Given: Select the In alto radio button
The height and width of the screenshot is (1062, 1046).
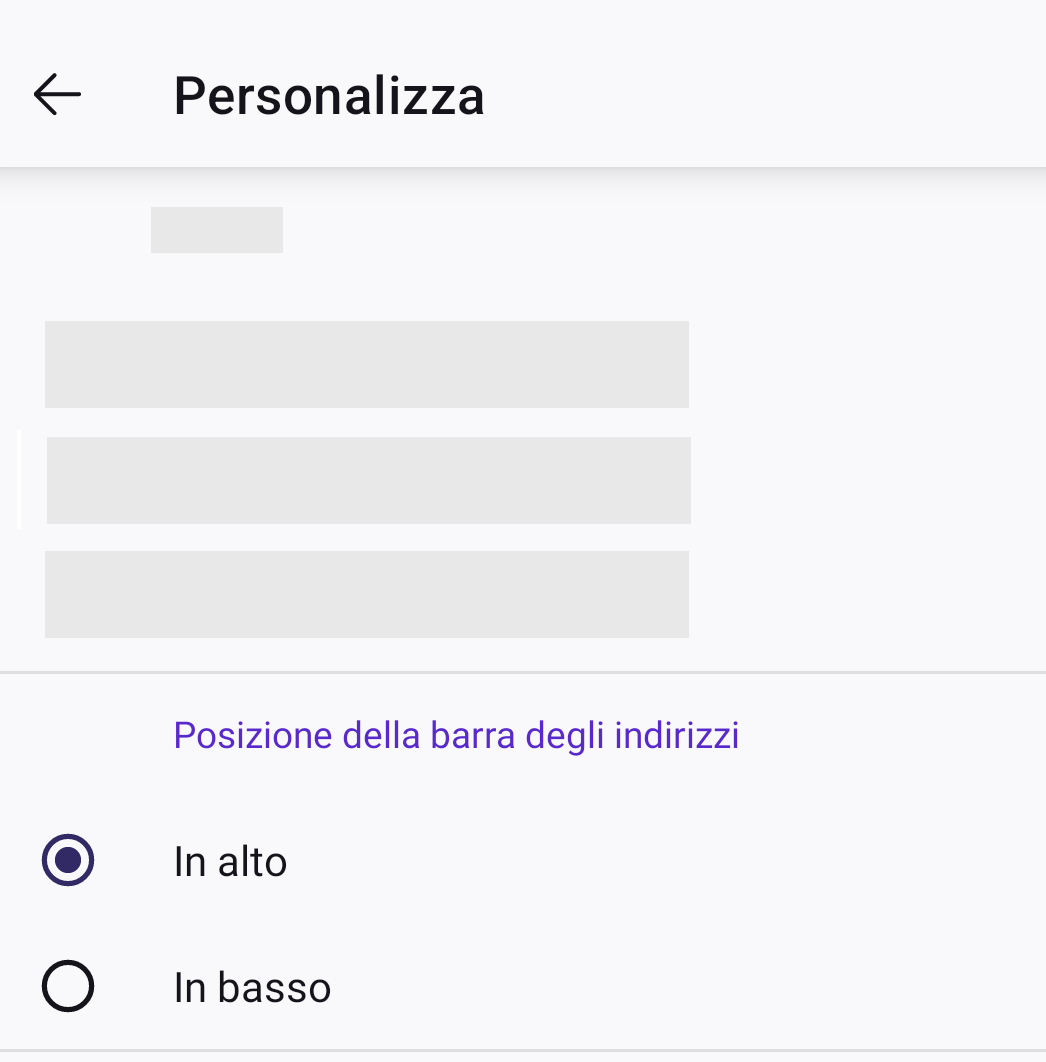Looking at the screenshot, I should click(x=68, y=860).
